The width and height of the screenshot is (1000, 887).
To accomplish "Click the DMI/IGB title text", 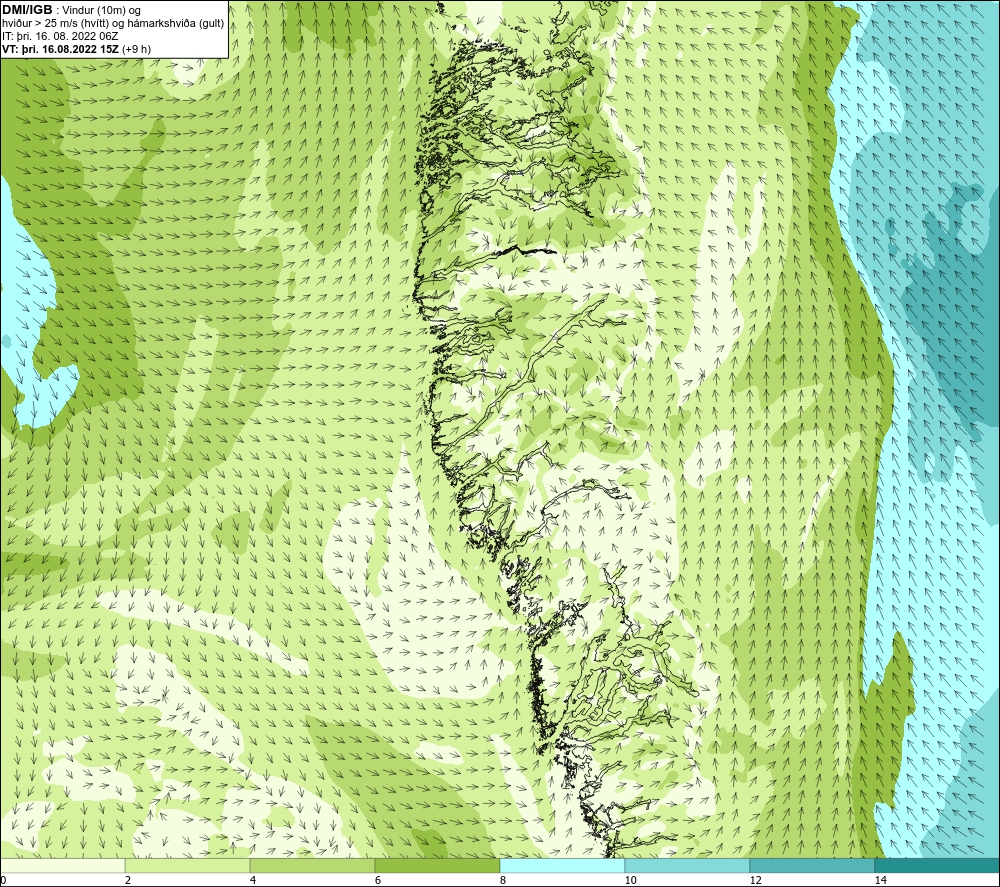I will 27,10.
